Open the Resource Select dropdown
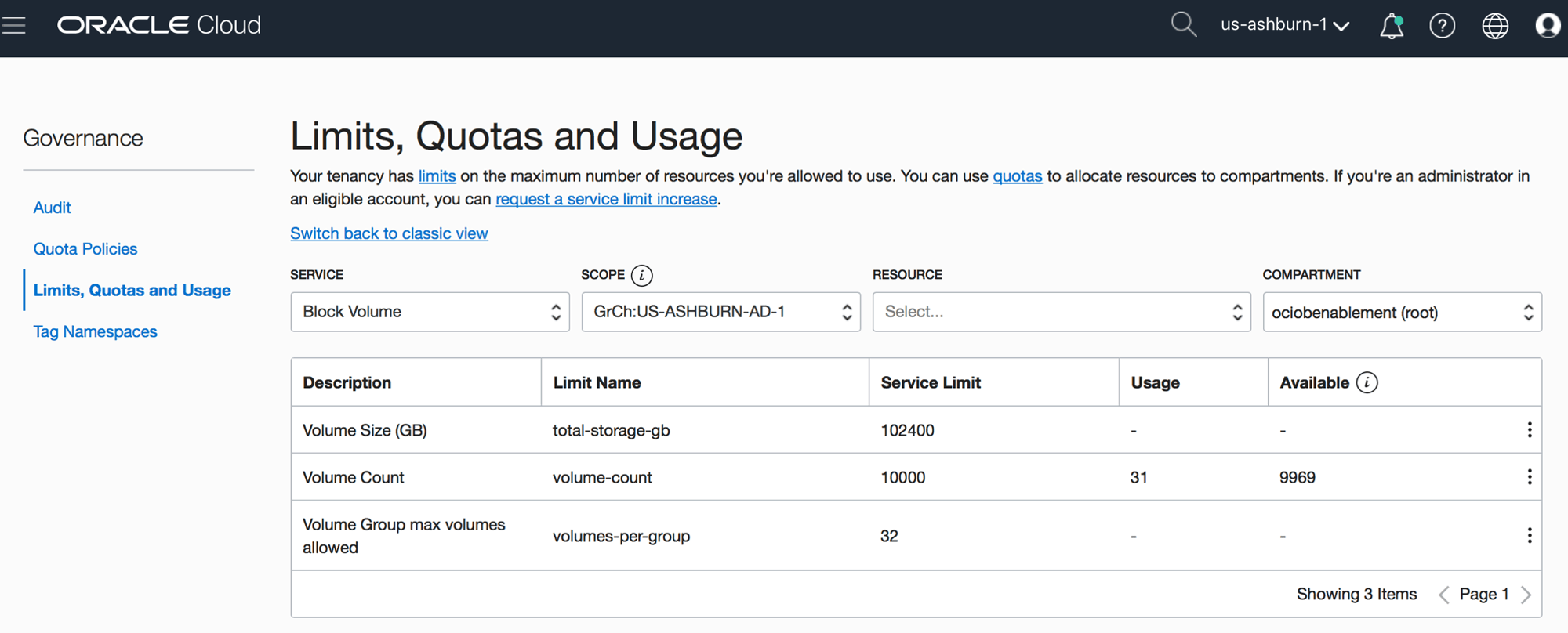 click(x=1062, y=312)
